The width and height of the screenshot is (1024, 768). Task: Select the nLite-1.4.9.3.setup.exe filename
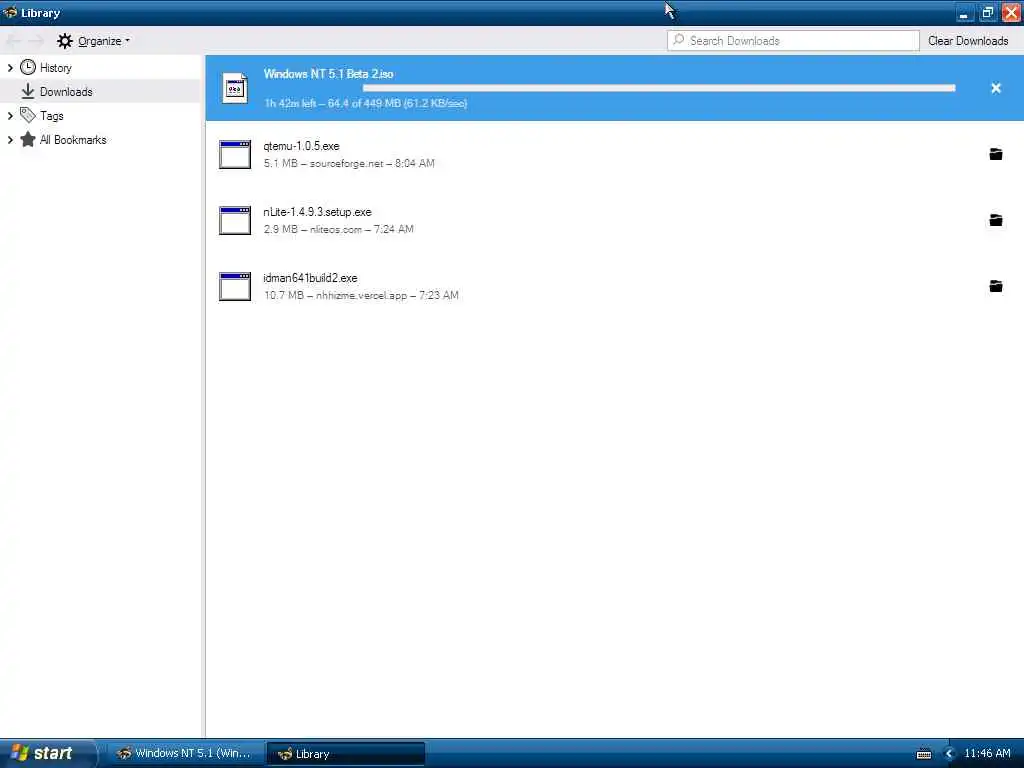point(317,212)
